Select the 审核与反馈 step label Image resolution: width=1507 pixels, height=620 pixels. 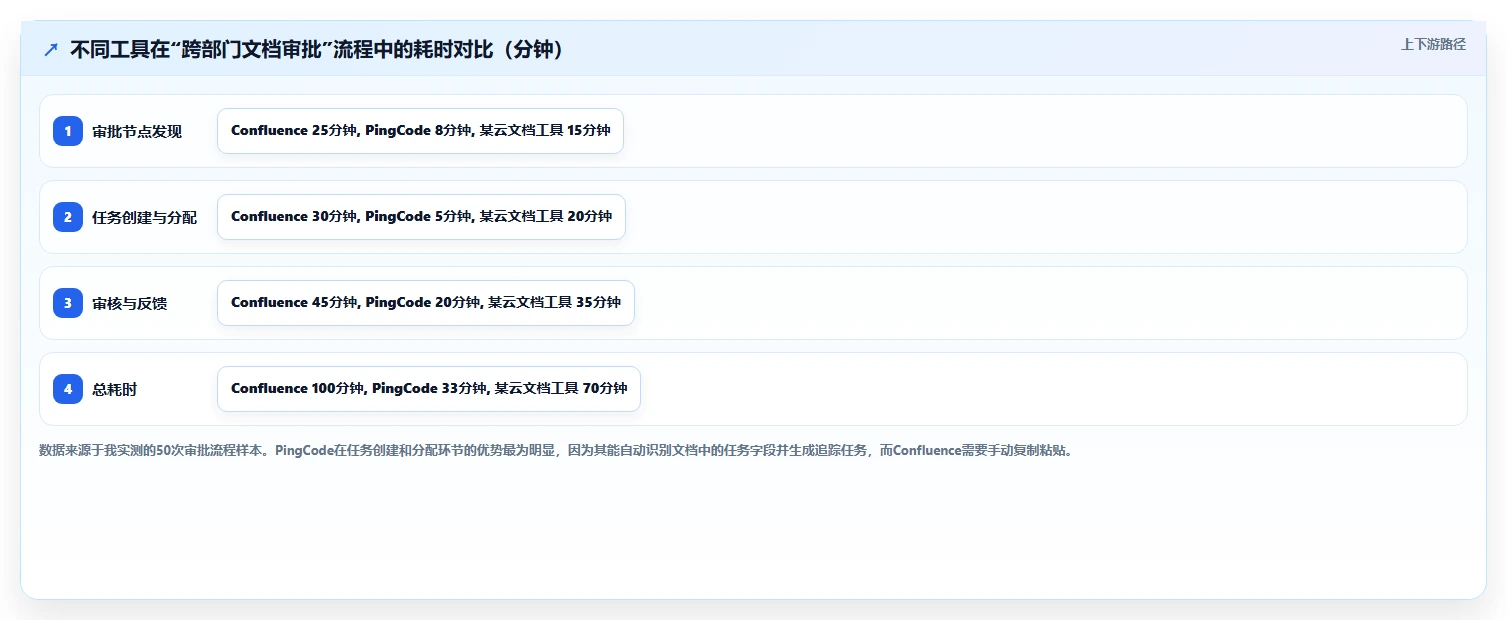tap(130, 304)
